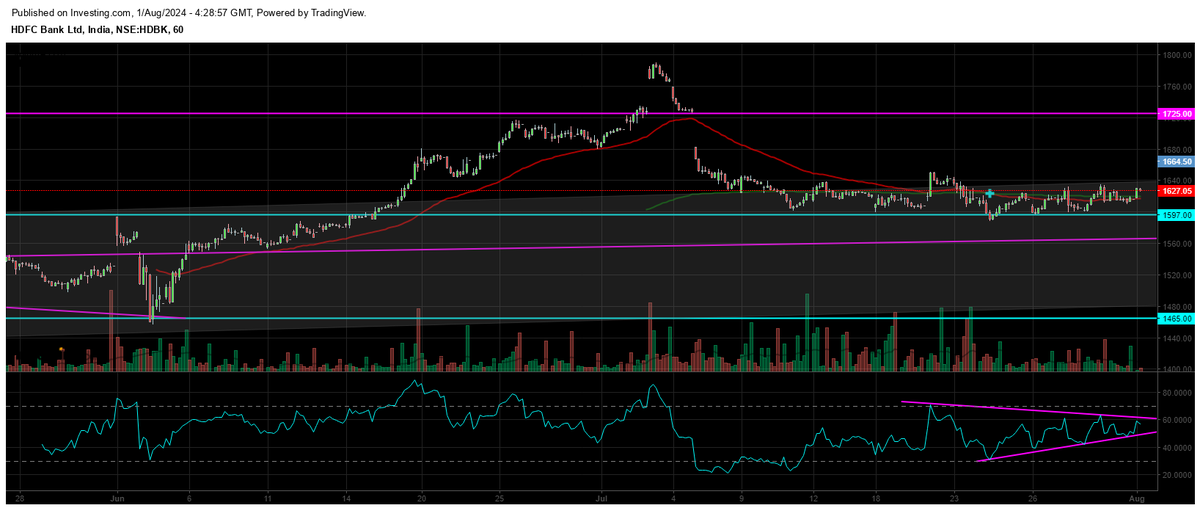
Task: Select the ascending magenta trendline on the oscillator
Action: click(x=1066, y=446)
